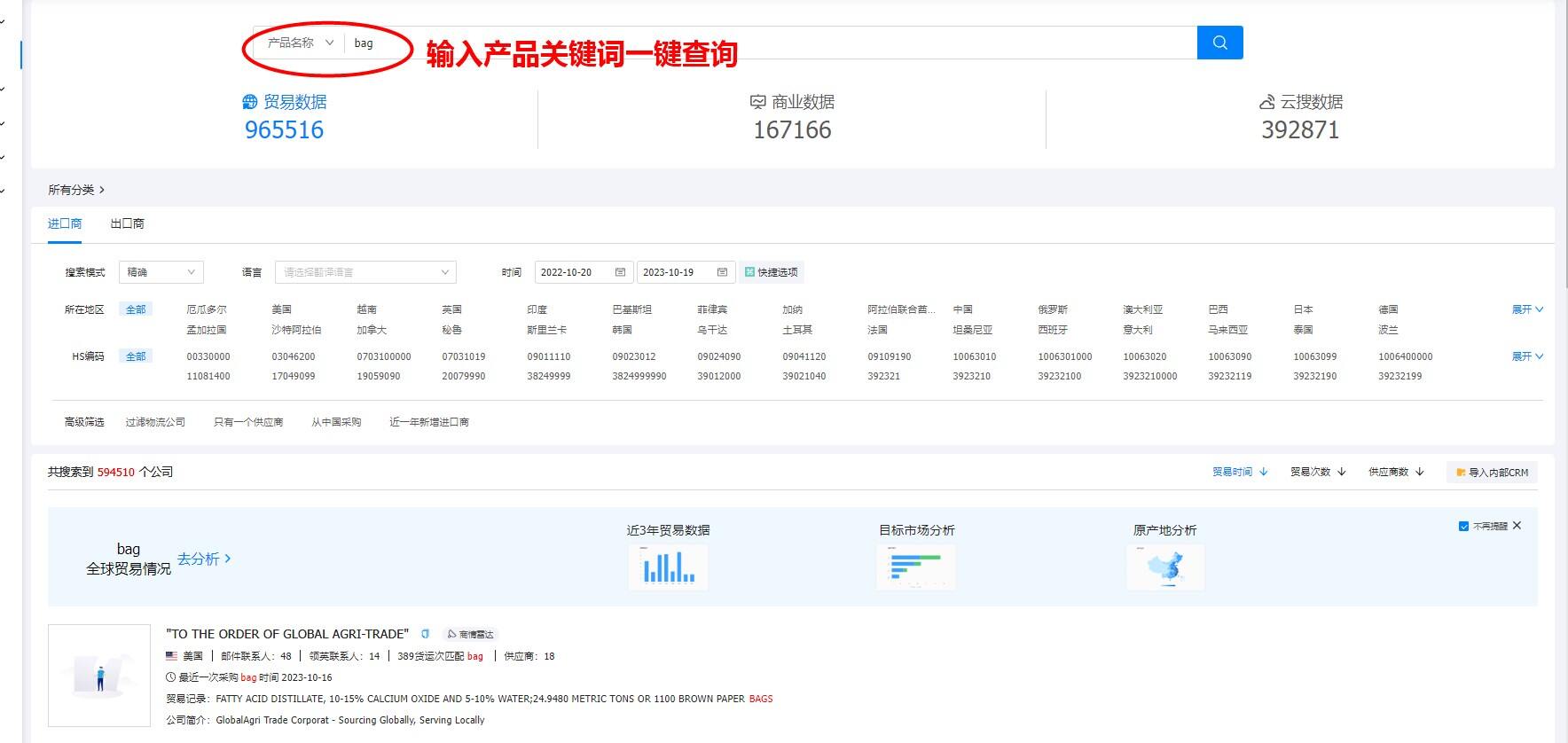Viewport: 1568px width, 743px height.
Task: Filter region by 中国
Action: (x=962, y=309)
